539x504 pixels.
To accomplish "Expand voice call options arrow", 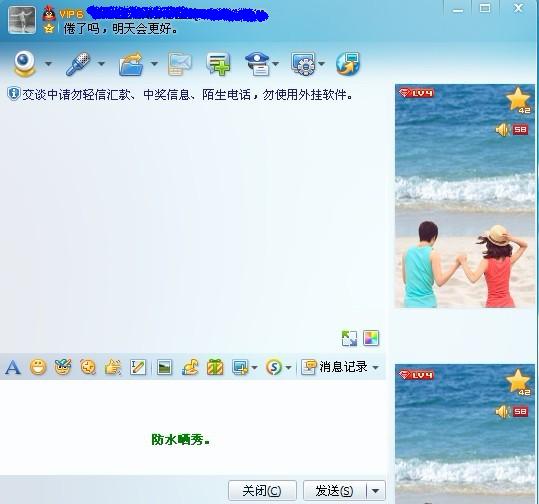I will pyautogui.click(x=101, y=64).
